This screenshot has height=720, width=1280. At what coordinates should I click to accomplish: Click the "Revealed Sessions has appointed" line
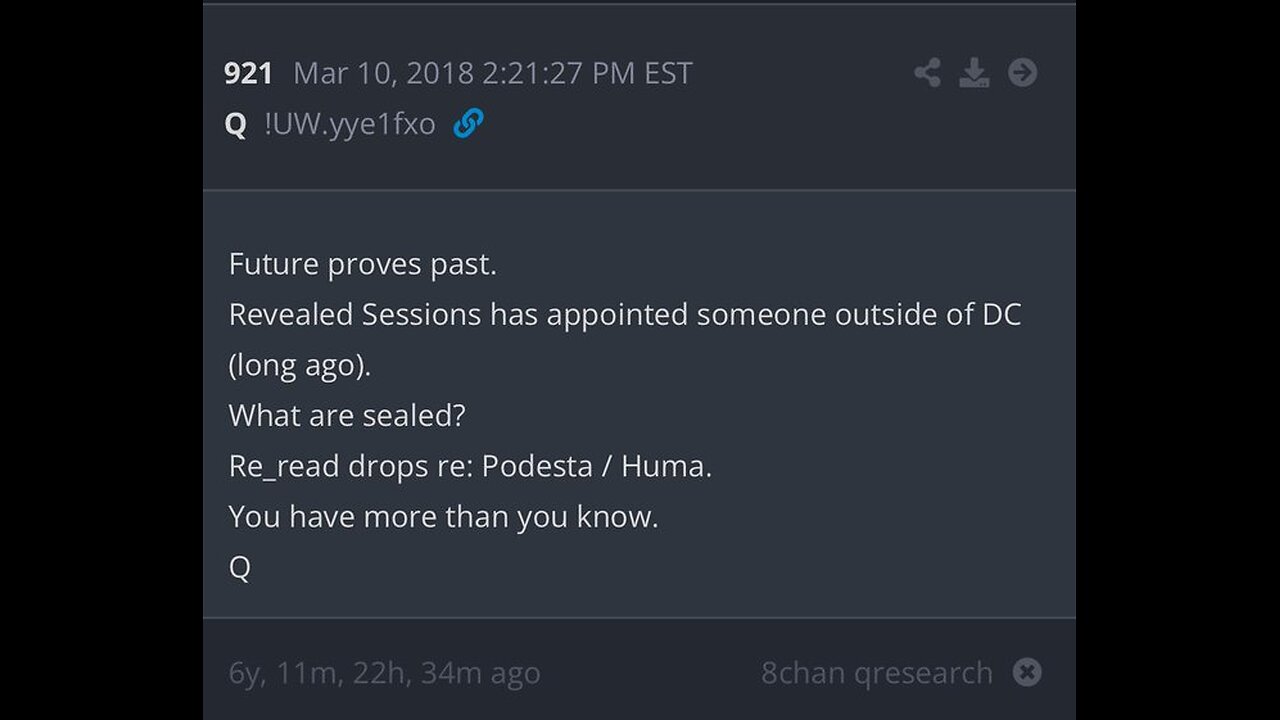coord(625,315)
